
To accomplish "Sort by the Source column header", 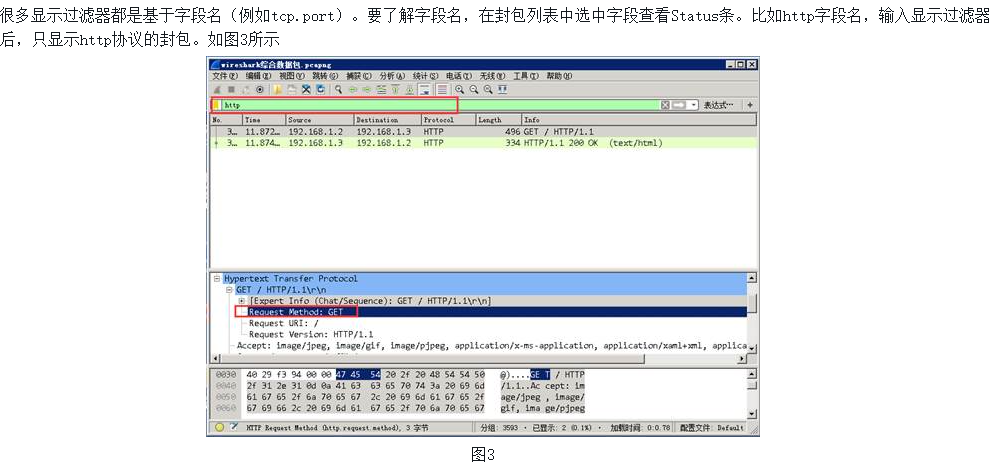I will (319, 120).
